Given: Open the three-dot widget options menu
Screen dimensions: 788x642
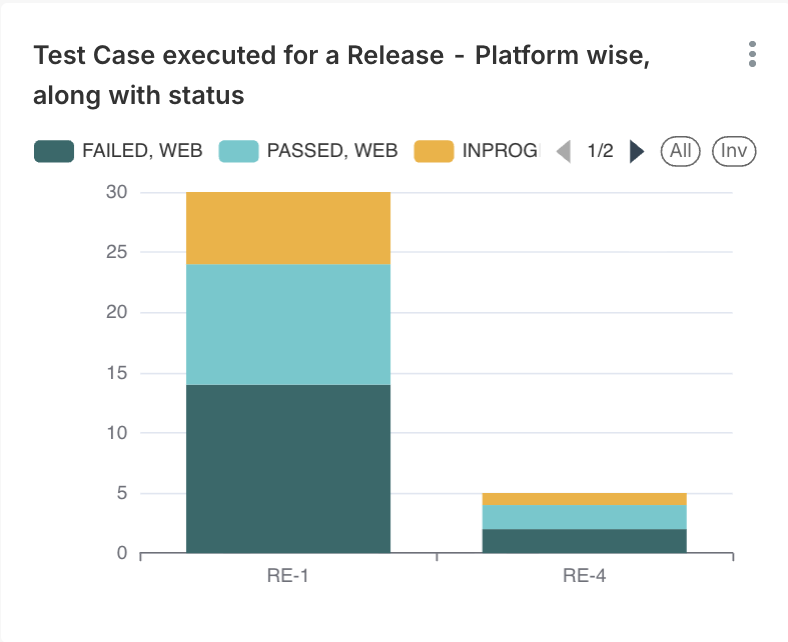Looking at the screenshot, I should [752, 55].
